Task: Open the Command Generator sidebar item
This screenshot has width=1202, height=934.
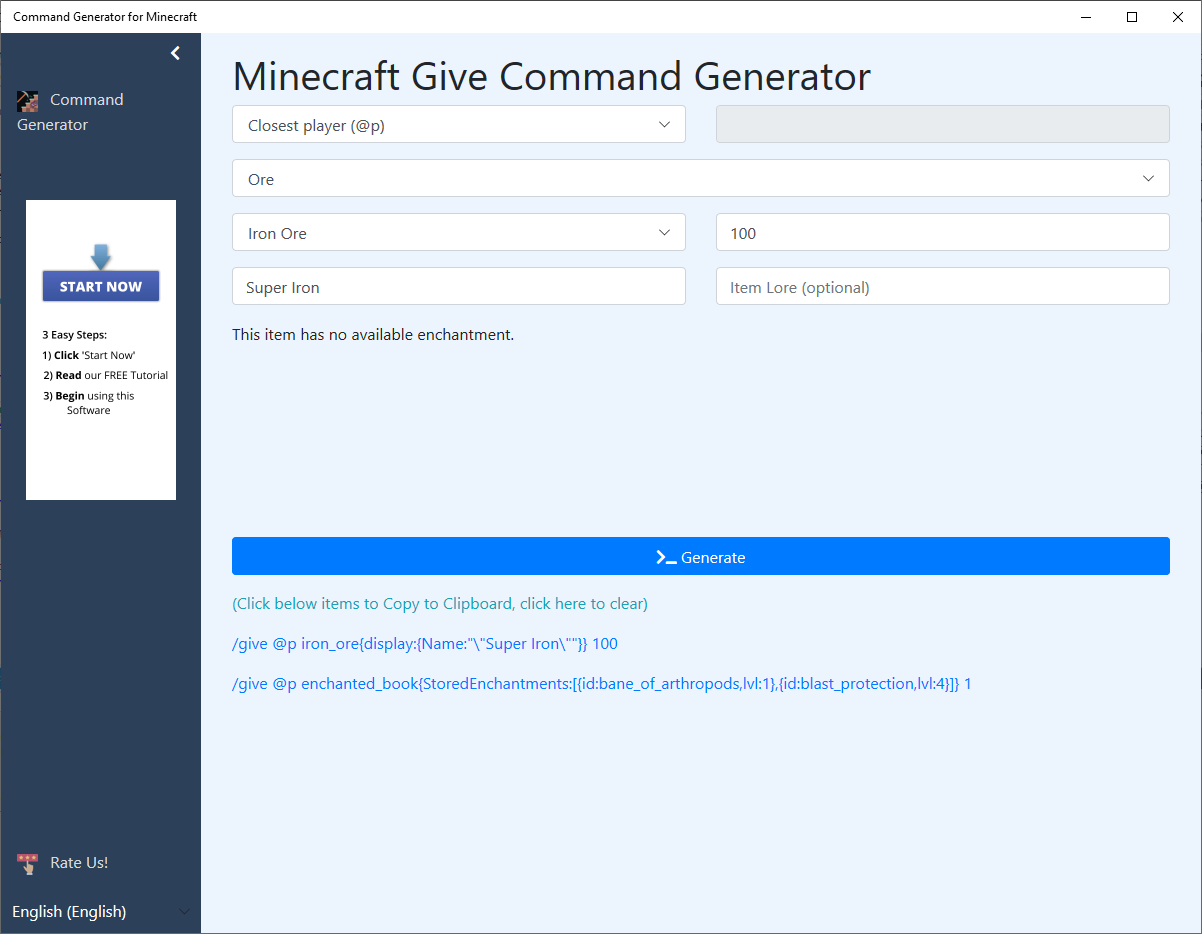Action: click(70, 112)
